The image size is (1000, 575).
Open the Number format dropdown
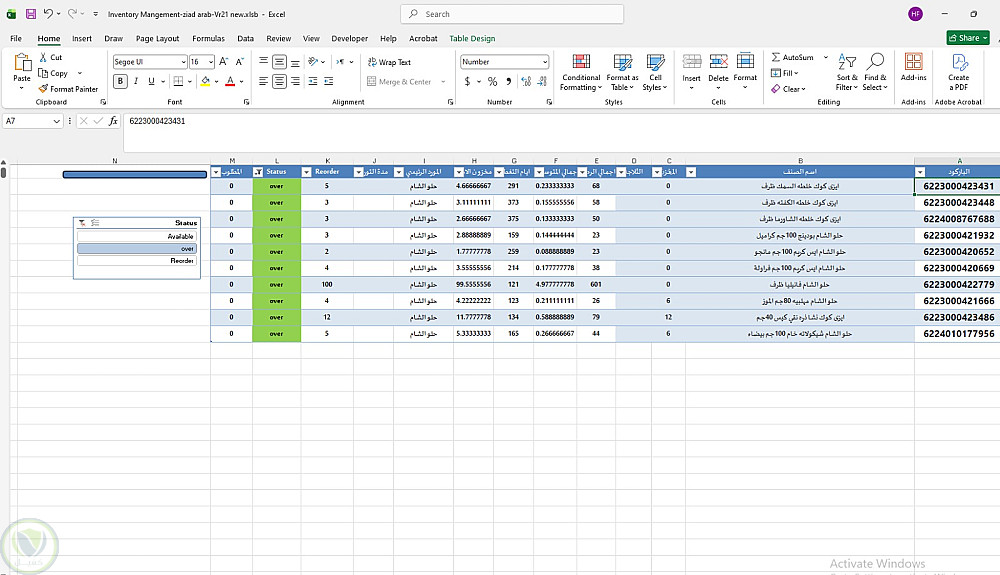click(545, 62)
